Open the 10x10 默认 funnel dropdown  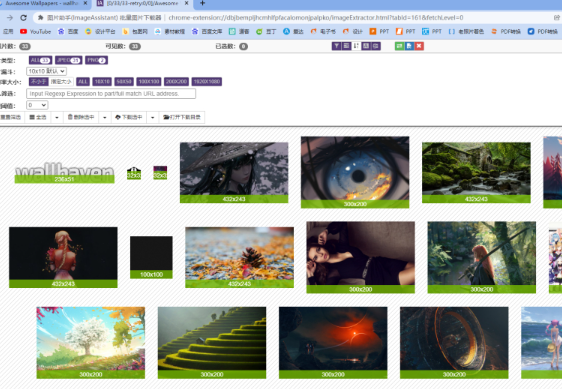(46, 71)
